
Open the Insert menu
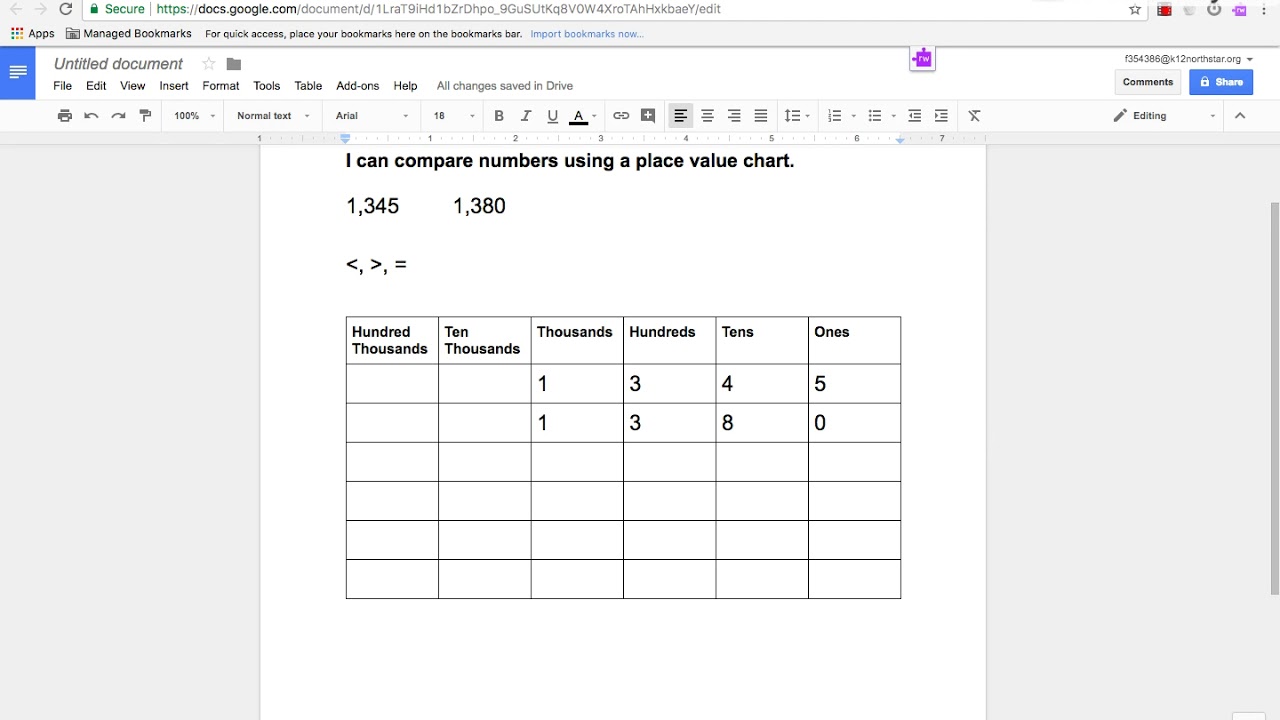click(x=174, y=86)
